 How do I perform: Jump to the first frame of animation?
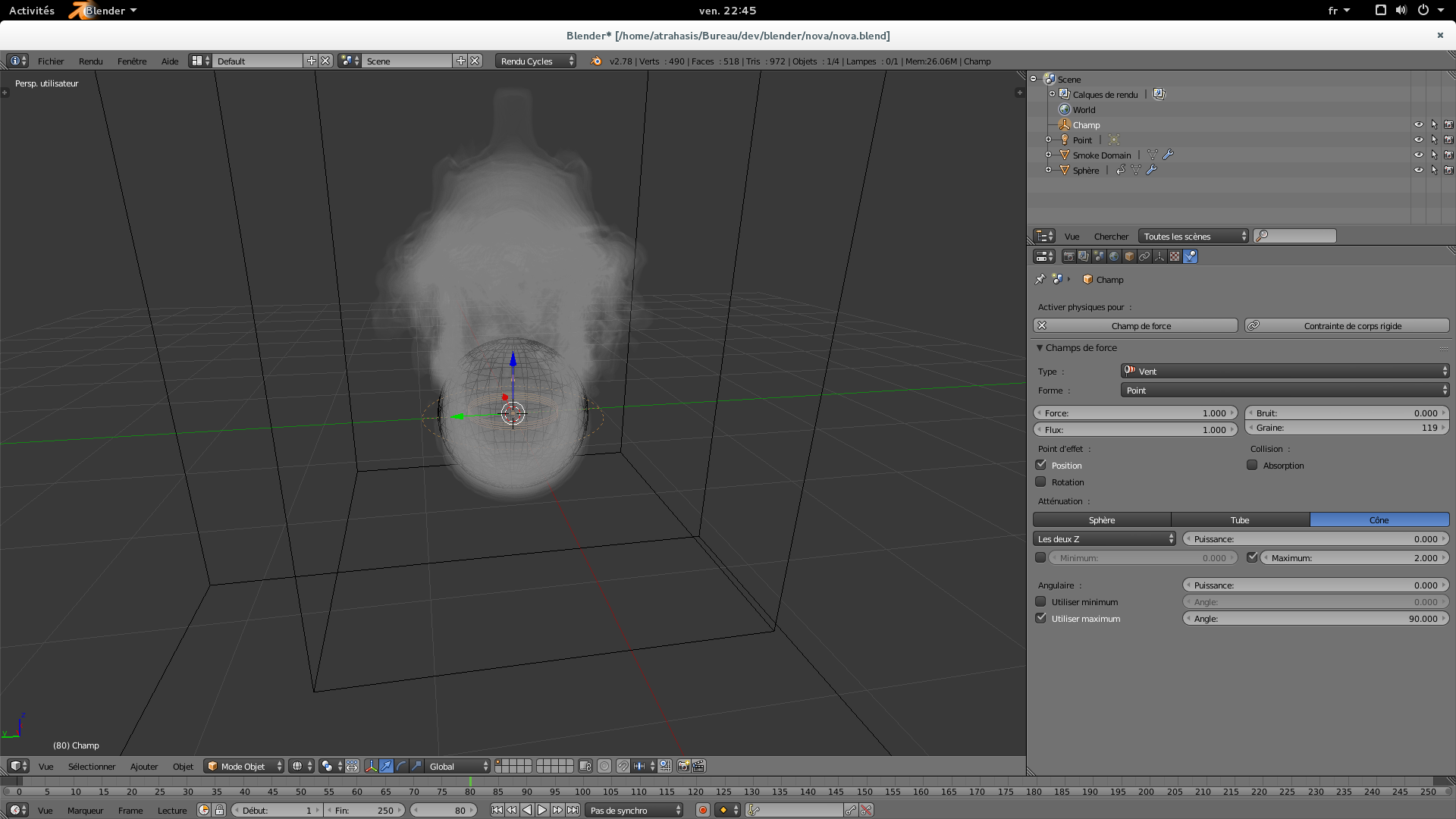click(497, 810)
